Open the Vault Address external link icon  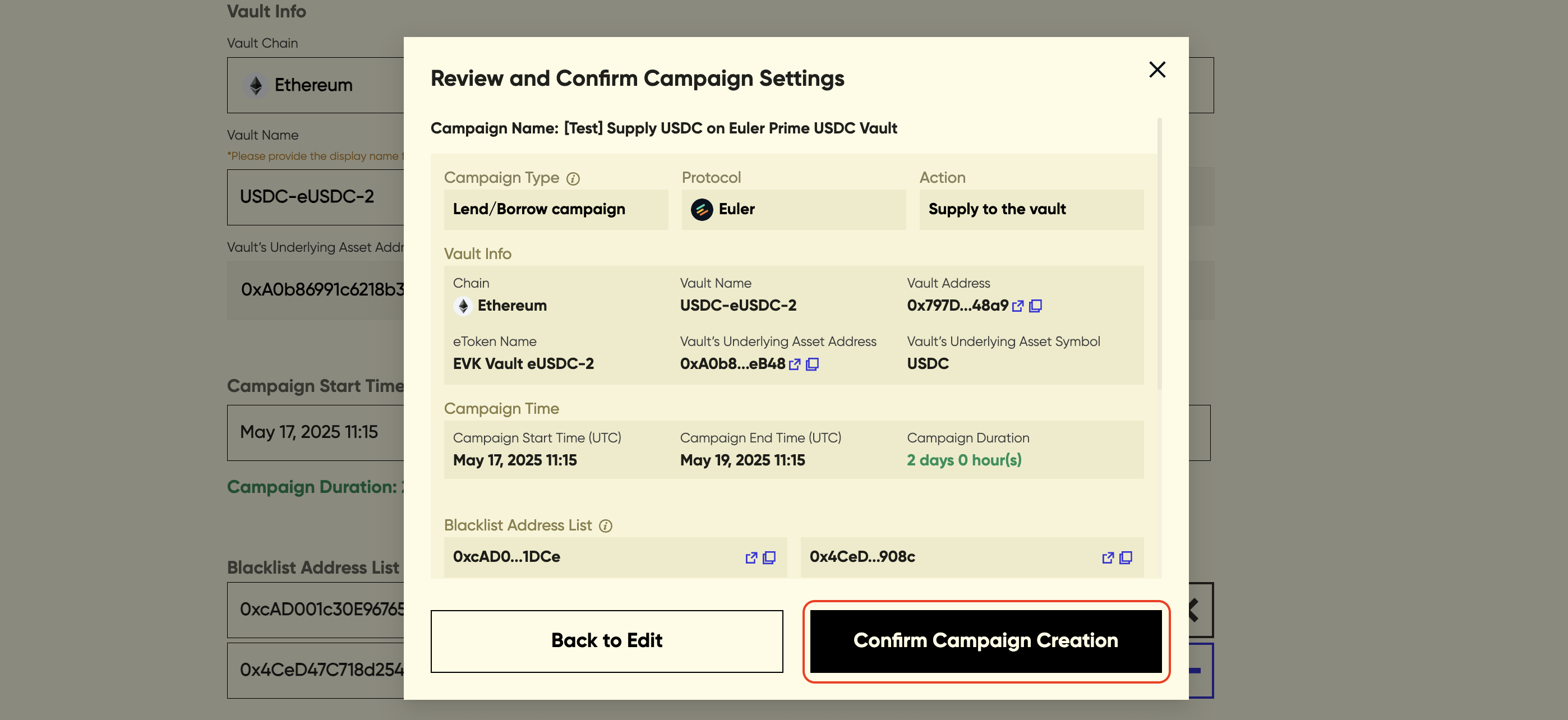pos(1018,306)
